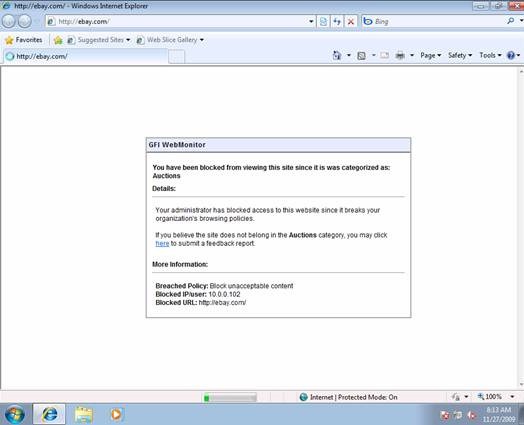Click the 'here' feedback report link
The height and width of the screenshot is (425, 524).
tap(162, 244)
